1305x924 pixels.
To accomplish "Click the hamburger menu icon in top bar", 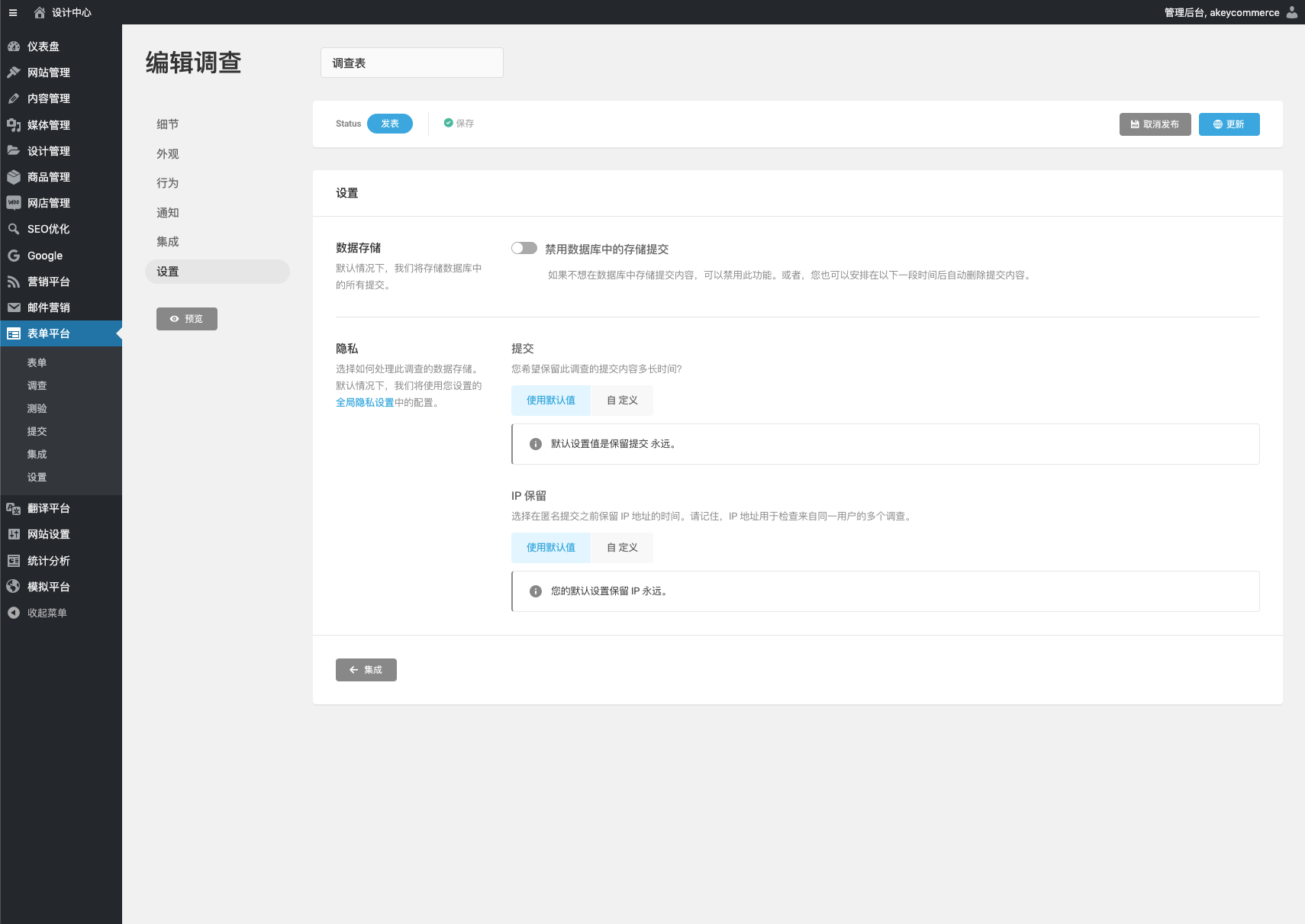I will [13, 12].
